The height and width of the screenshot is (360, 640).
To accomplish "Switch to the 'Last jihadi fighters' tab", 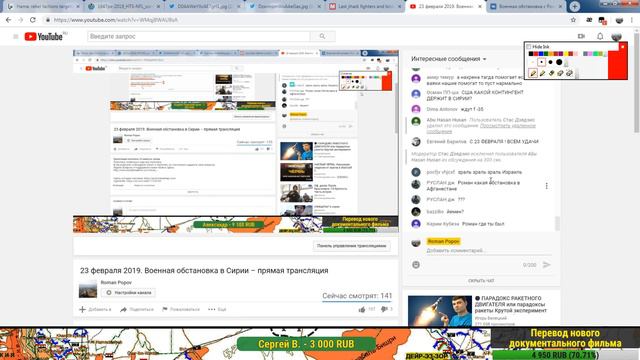I will [366, 7].
